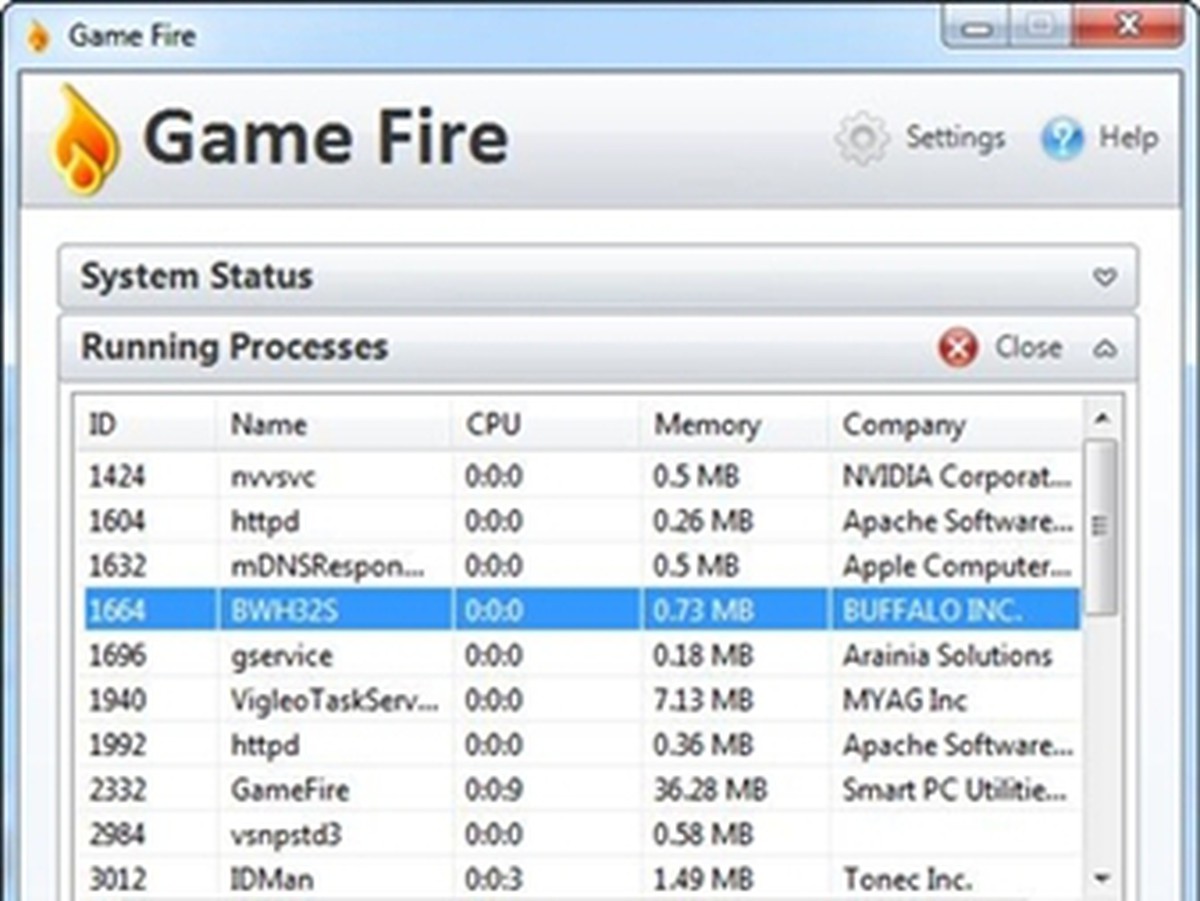The image size is (1200, 901).
Task: Click the process list scroll up arrow
Action: [1102, 418]
